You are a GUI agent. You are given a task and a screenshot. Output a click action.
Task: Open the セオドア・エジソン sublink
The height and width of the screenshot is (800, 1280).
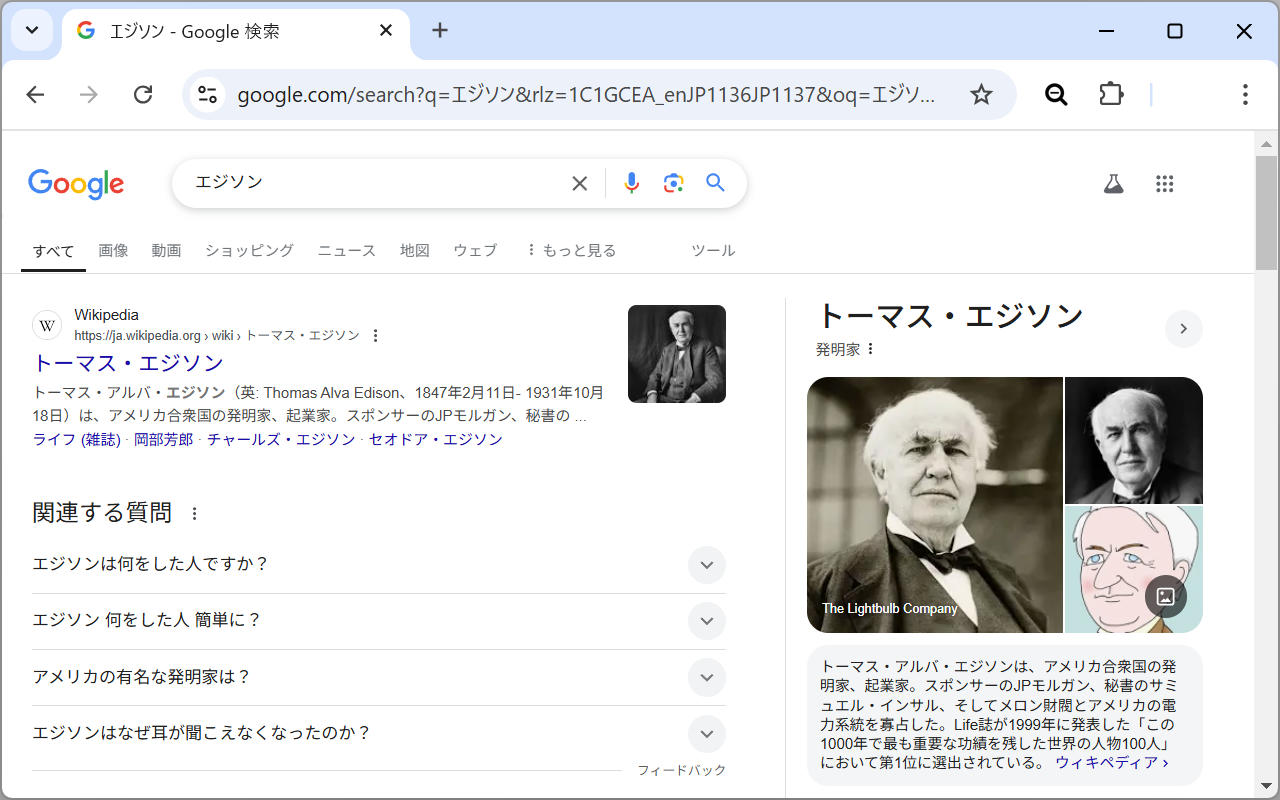(x=435, y=440)
